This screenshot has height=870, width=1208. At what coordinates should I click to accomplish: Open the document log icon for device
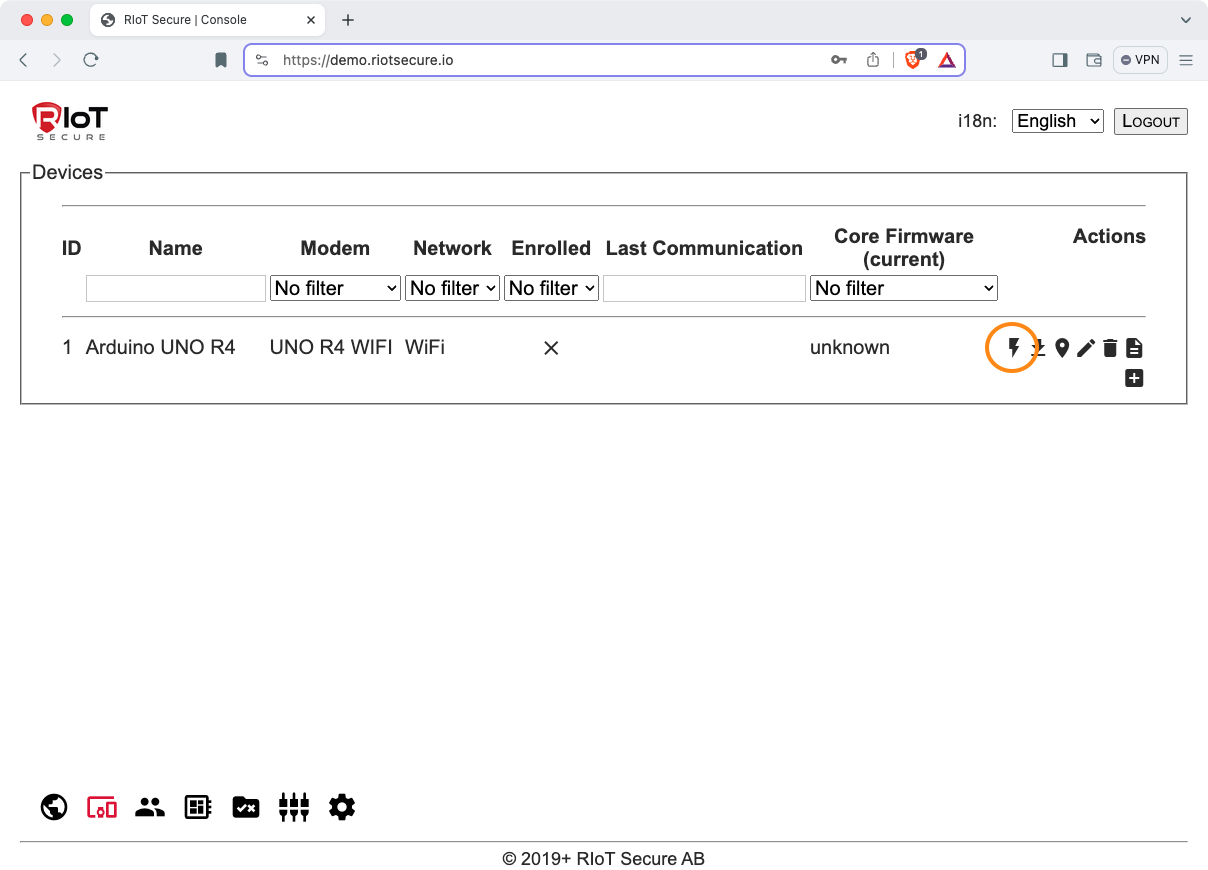click(x=1134, y=348)
